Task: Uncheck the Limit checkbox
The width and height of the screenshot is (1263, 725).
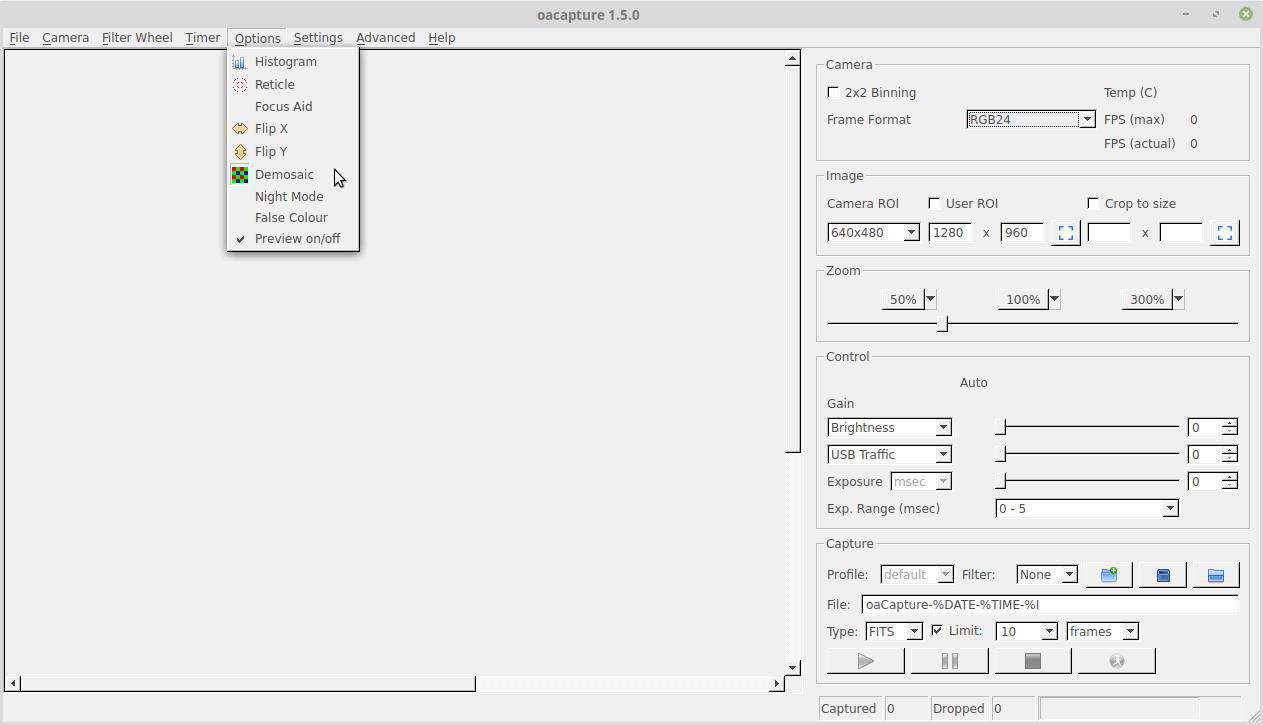Action: [937, 631]
